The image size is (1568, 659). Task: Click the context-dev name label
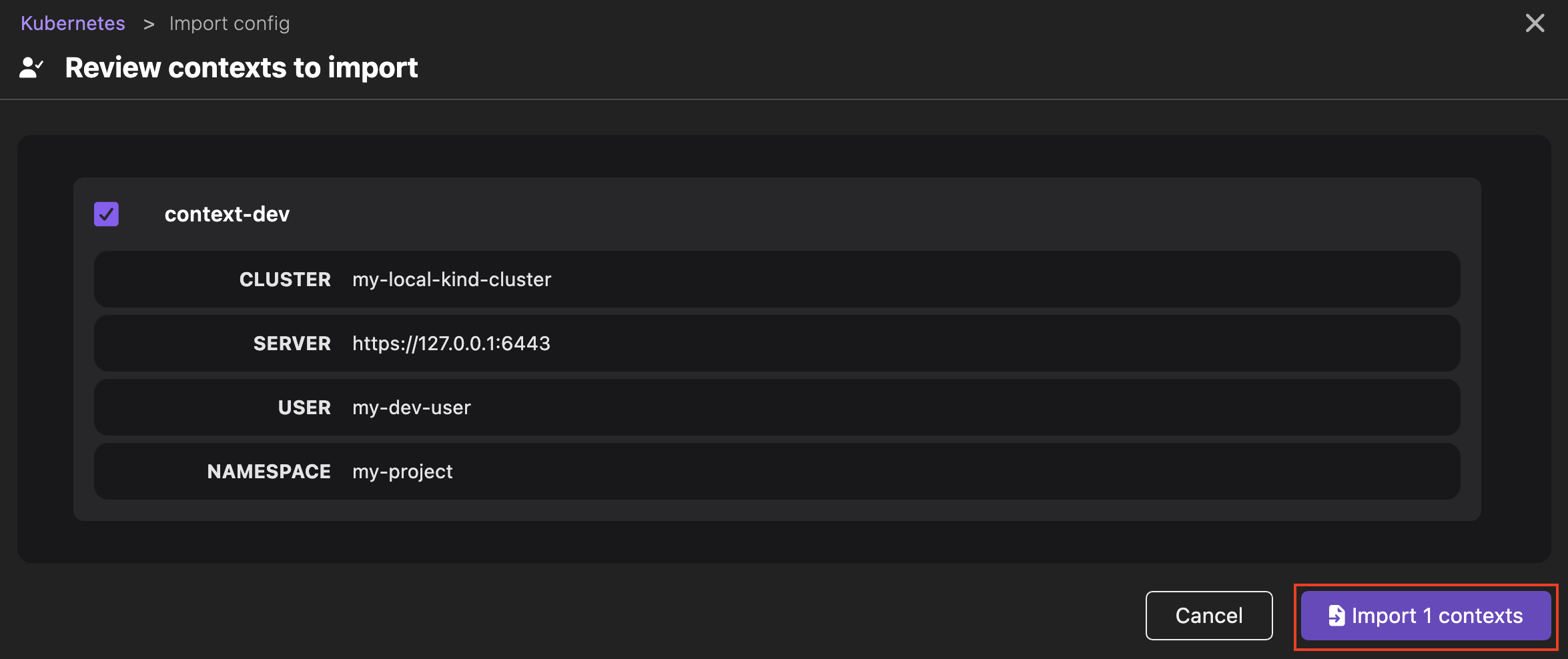tap(227, 213)
